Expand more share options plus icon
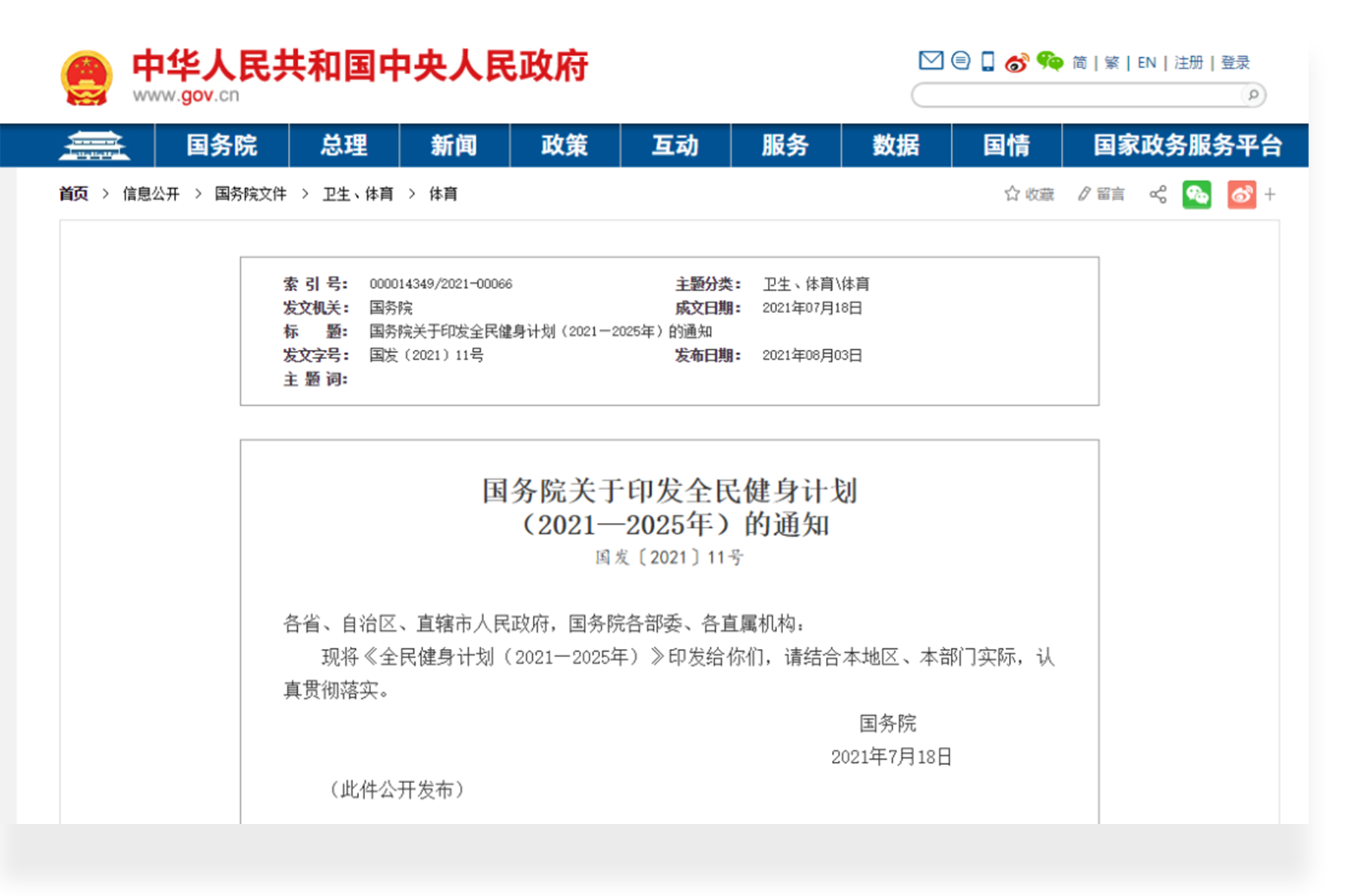 (x=1270, y=194)
